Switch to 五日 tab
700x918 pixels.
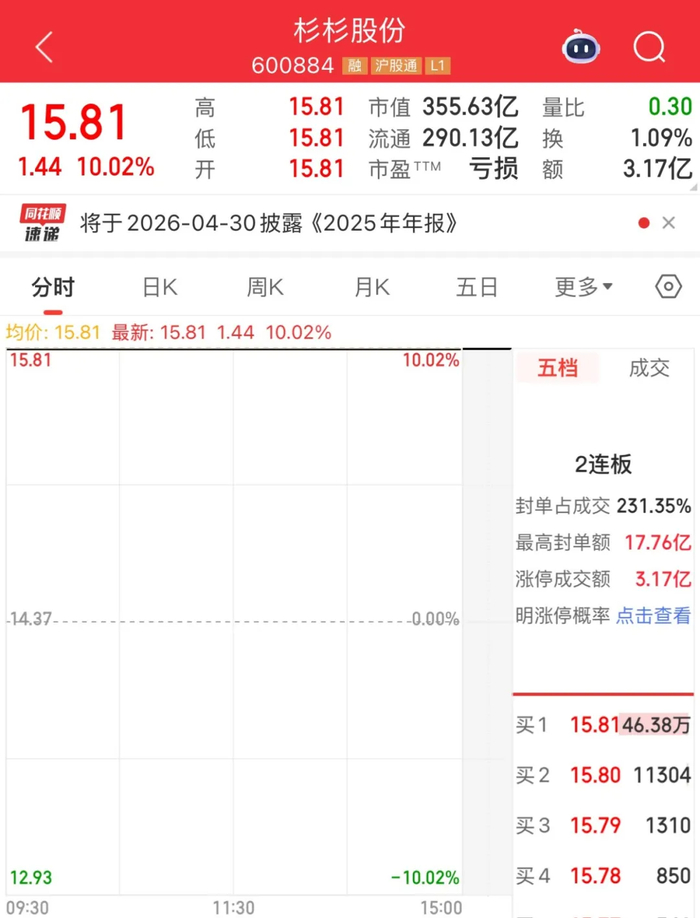point(477,287)
